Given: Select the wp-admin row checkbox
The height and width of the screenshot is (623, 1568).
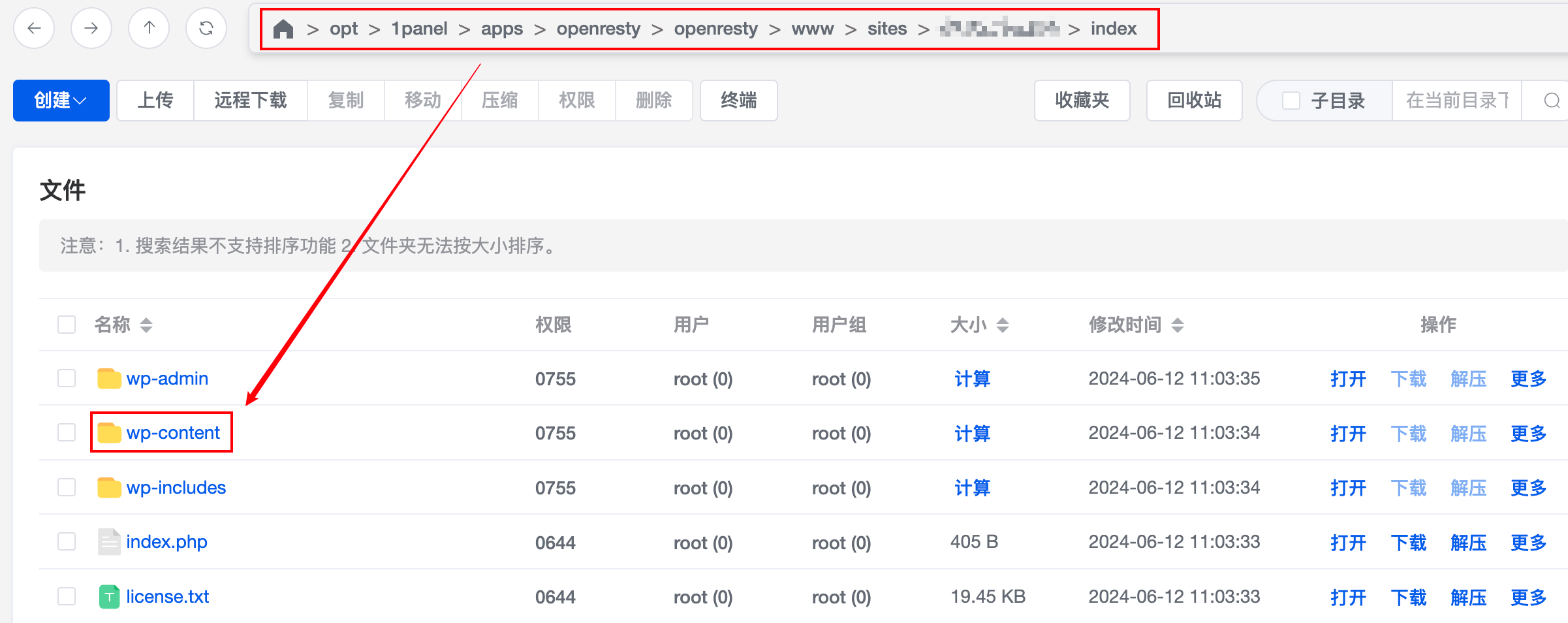Looking at the screenshot, I should pos(67,378).
